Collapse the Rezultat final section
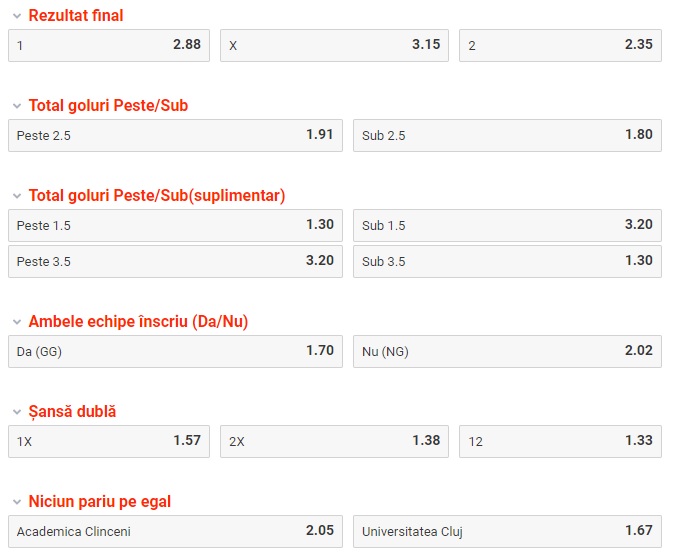Image resolution: width=673 pixels, height=557 pixels. tap(17, 16)
